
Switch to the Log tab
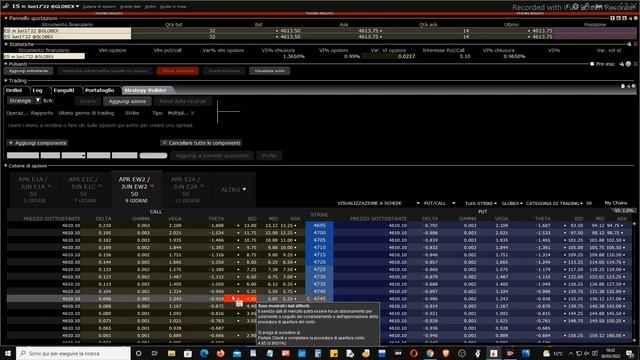click(x=38, y=90)
